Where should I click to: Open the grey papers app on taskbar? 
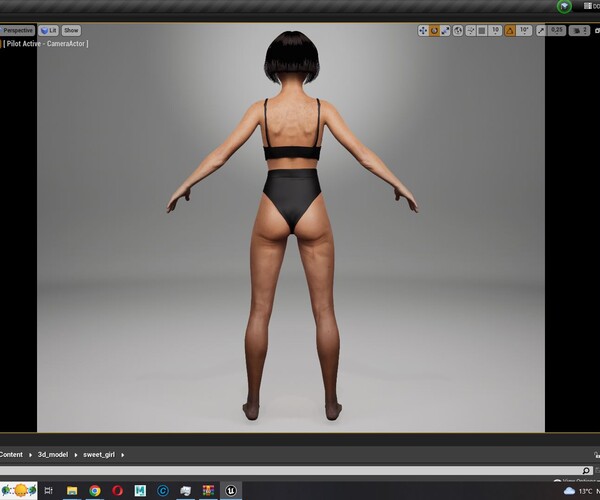(x=186, y=490)
